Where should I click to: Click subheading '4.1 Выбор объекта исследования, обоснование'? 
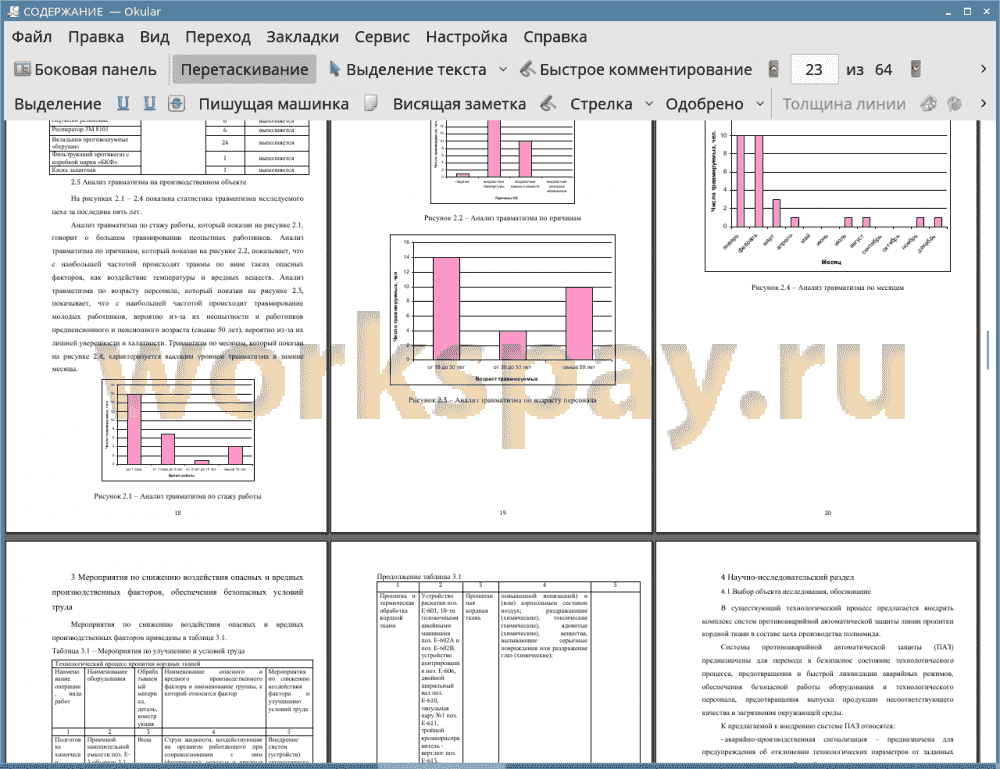click(x=795, y=592)
